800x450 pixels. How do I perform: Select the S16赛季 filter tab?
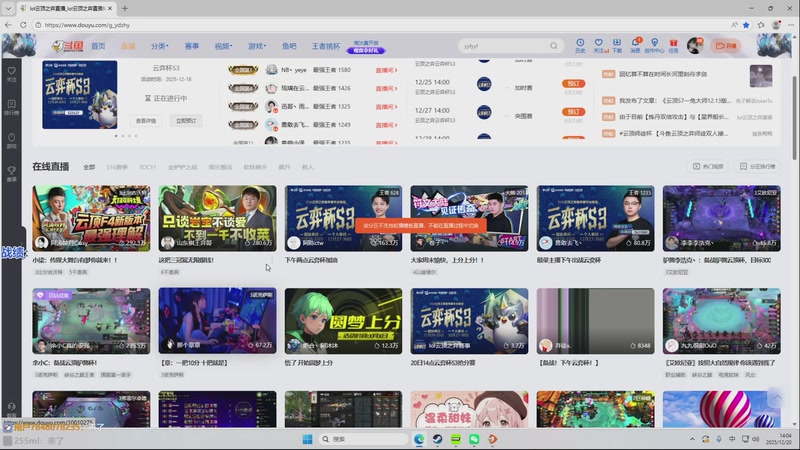pos(117,167)
